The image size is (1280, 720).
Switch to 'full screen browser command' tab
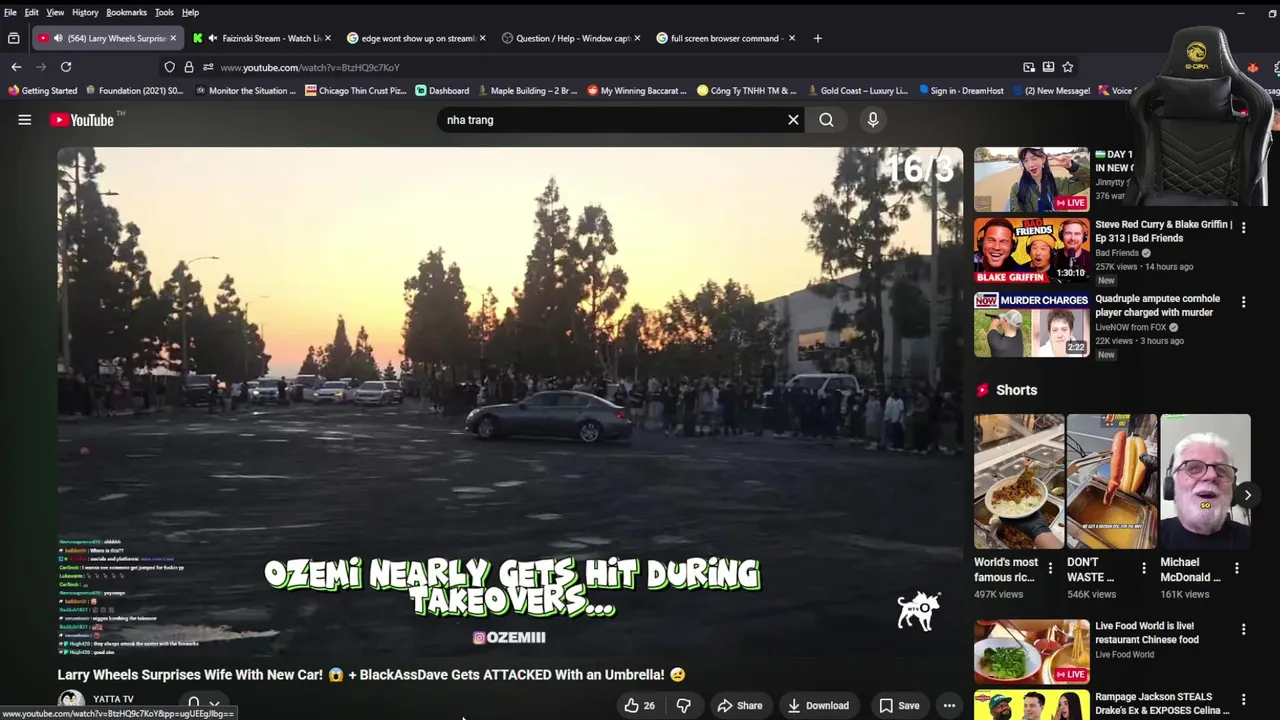[727, 38]
